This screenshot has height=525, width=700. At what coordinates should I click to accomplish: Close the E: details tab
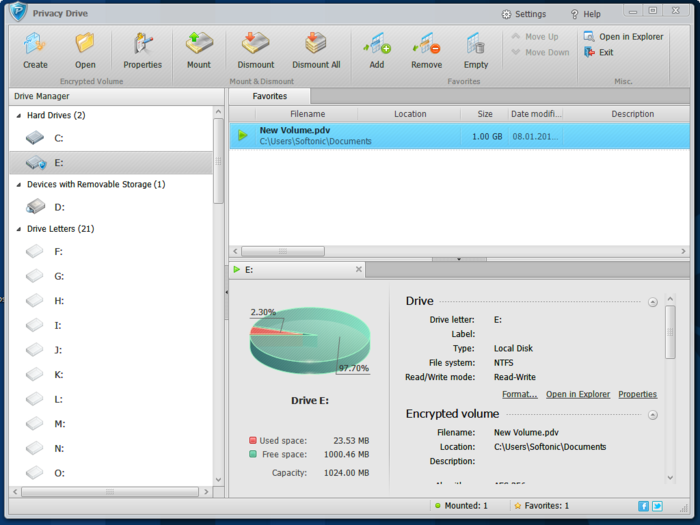tap(358, 269)
